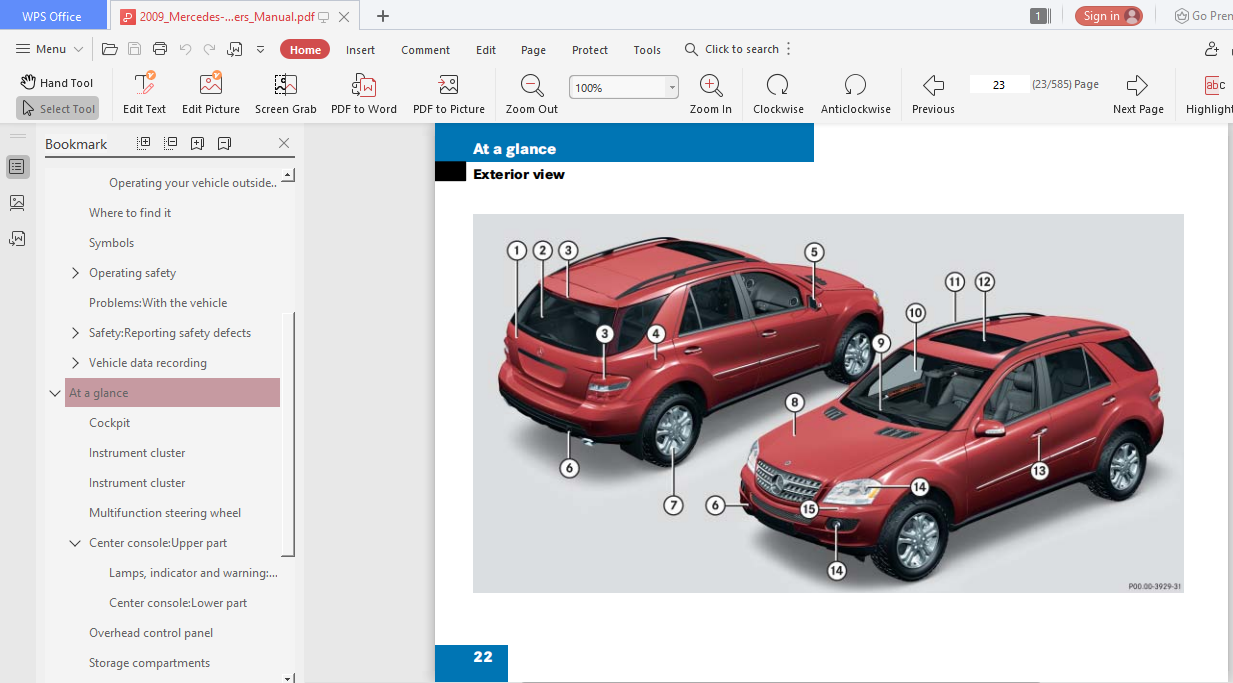Add a new bookmark icon

click(198, 143)
